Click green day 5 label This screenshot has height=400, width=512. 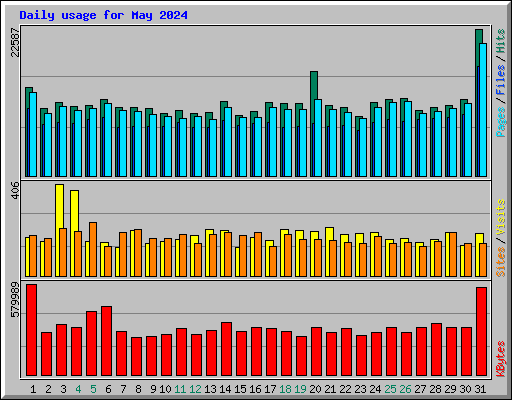pos(93,389)
